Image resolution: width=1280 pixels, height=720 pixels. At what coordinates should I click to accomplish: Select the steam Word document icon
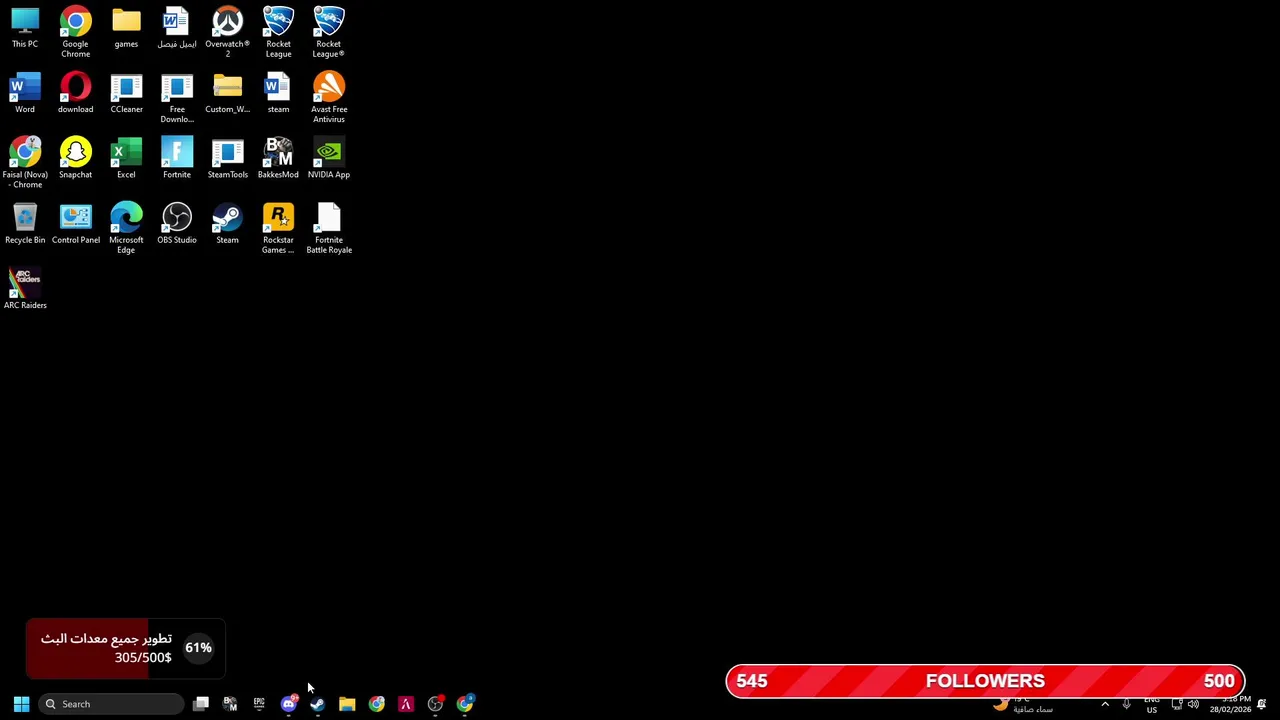tap(278, 93)
